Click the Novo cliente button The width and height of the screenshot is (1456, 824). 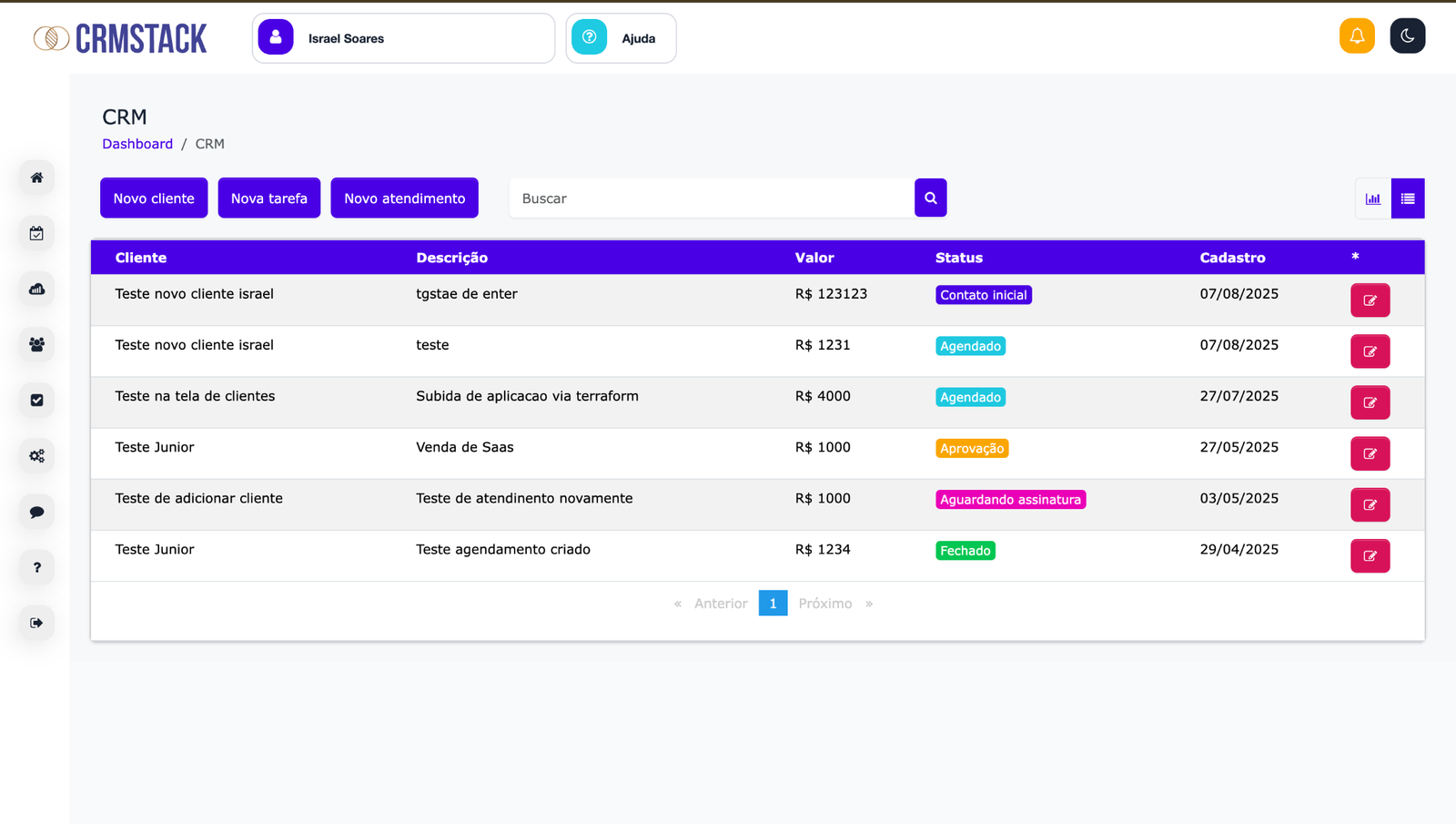click(x=154, y=198)
